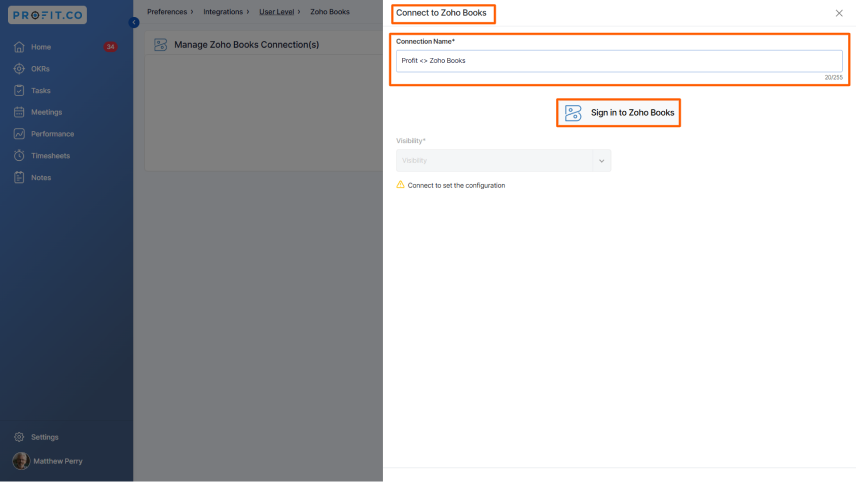
Task: Open Tasks menu label
Action: click(x=41, y=91)
